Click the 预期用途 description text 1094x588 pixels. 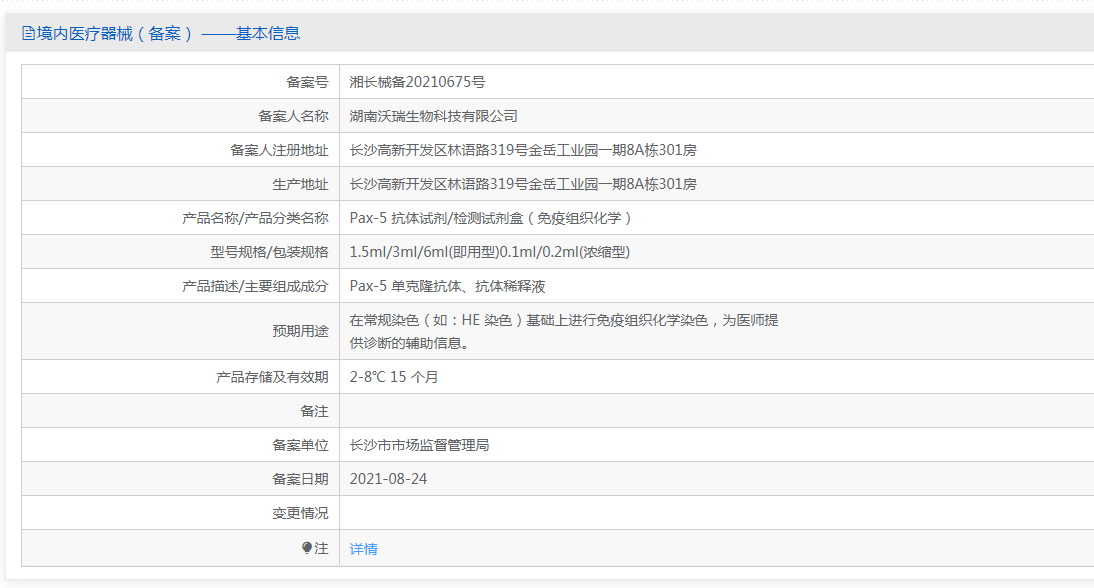click(564, 331)
